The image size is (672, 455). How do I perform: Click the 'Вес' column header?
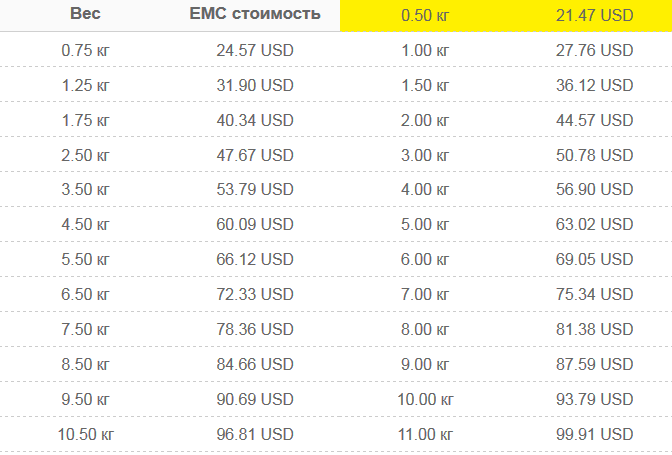click(x=85, y=13)
